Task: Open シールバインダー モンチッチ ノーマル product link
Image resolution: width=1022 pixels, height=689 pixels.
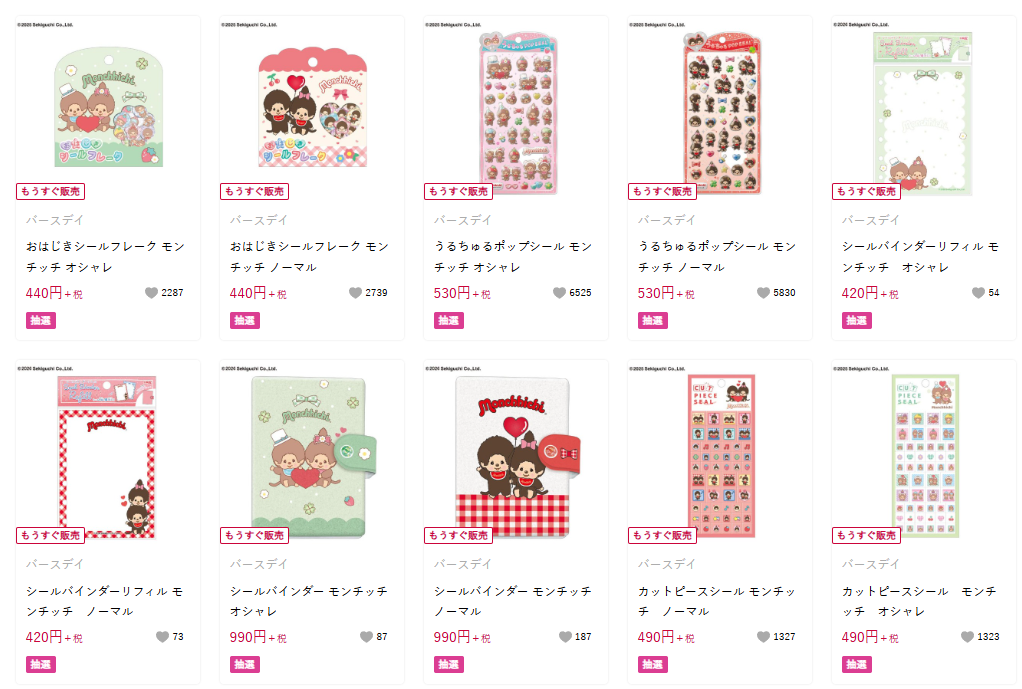Action: (513, 601)
